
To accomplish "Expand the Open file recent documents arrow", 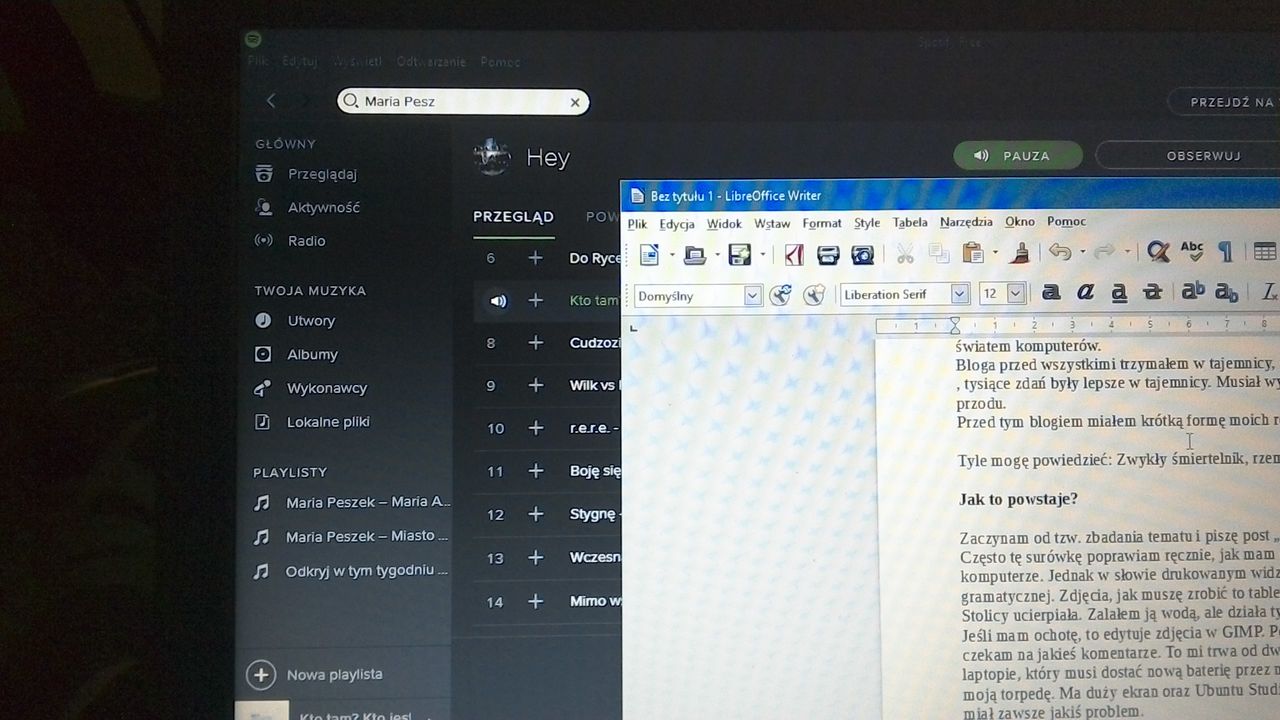I will pyautogui.click(x=717, y=255).
